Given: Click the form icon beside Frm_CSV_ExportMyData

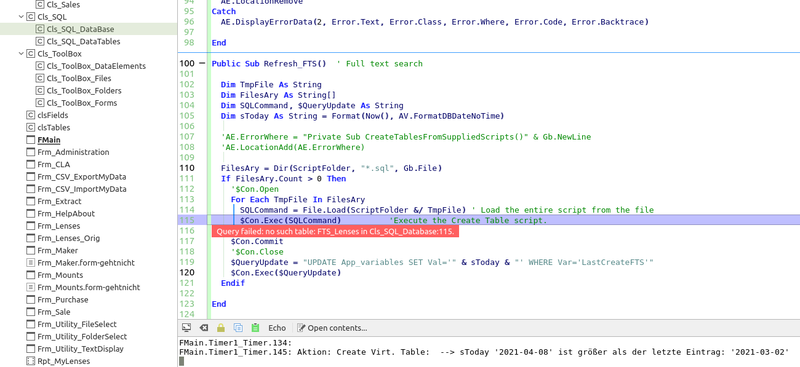Looking at the screenshot, I should [x=30, y=177].
